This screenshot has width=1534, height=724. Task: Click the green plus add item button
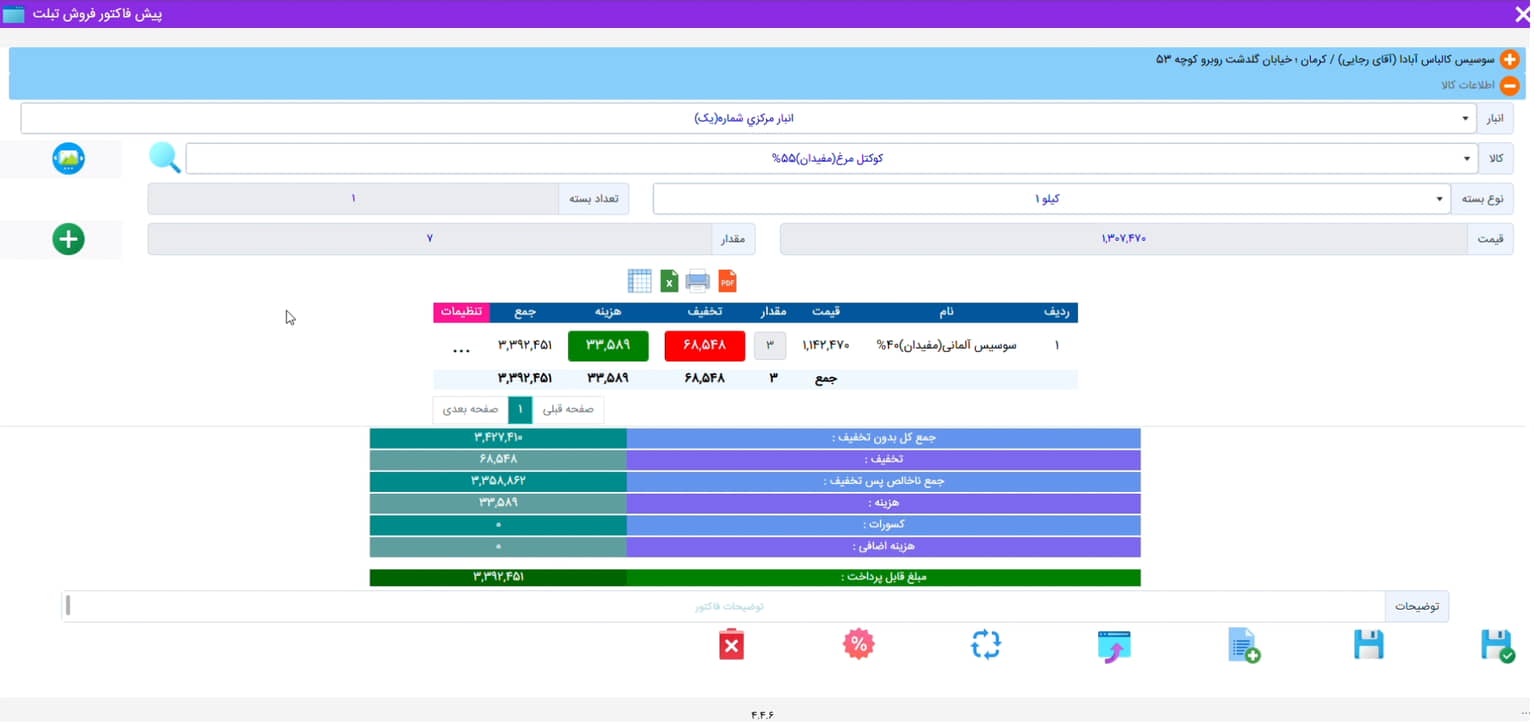click(x=68, y=239)
